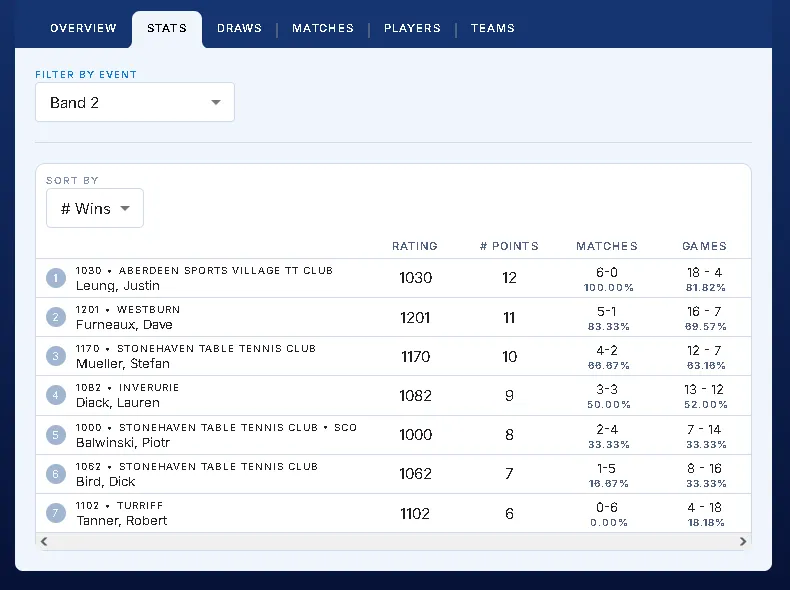Click Leung's rating value 1030

[x=416, y=278]
